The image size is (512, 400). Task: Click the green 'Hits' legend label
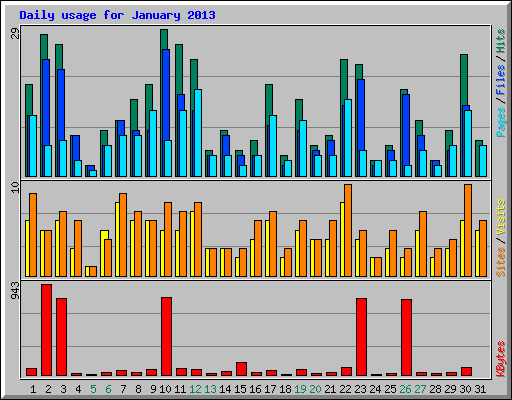[500, 41]
